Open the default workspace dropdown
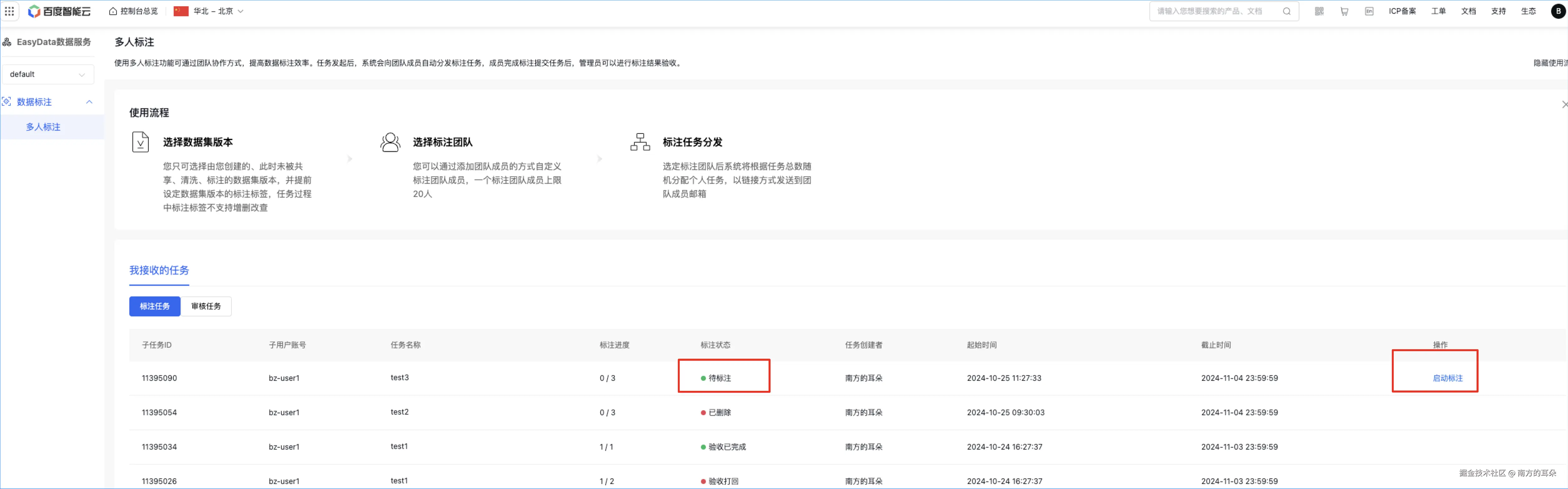This screenshot has width=1568, height=489. (x=47, y=74)
